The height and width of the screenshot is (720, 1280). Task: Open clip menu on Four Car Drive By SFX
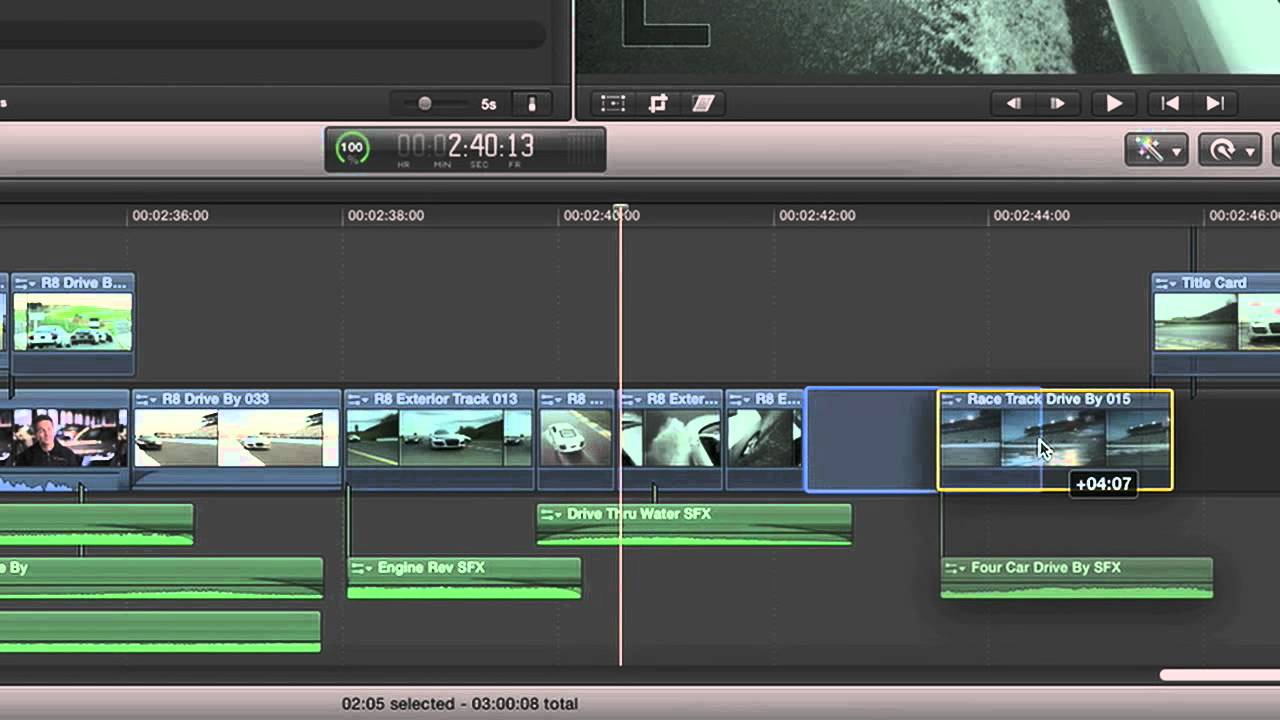pos(955,567)
